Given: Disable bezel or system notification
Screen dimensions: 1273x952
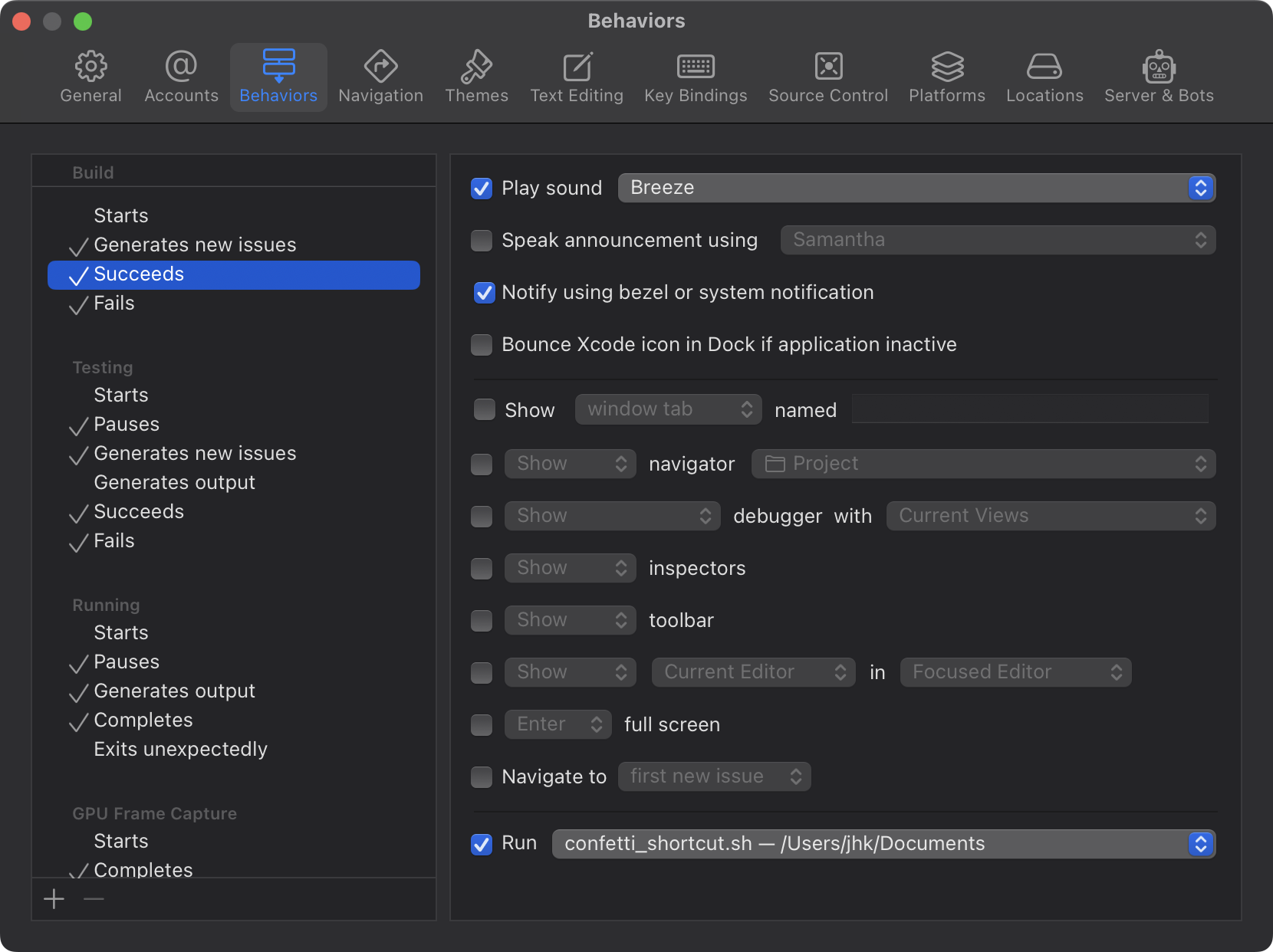Looking at the screenshot, I should tap(484, 292).
